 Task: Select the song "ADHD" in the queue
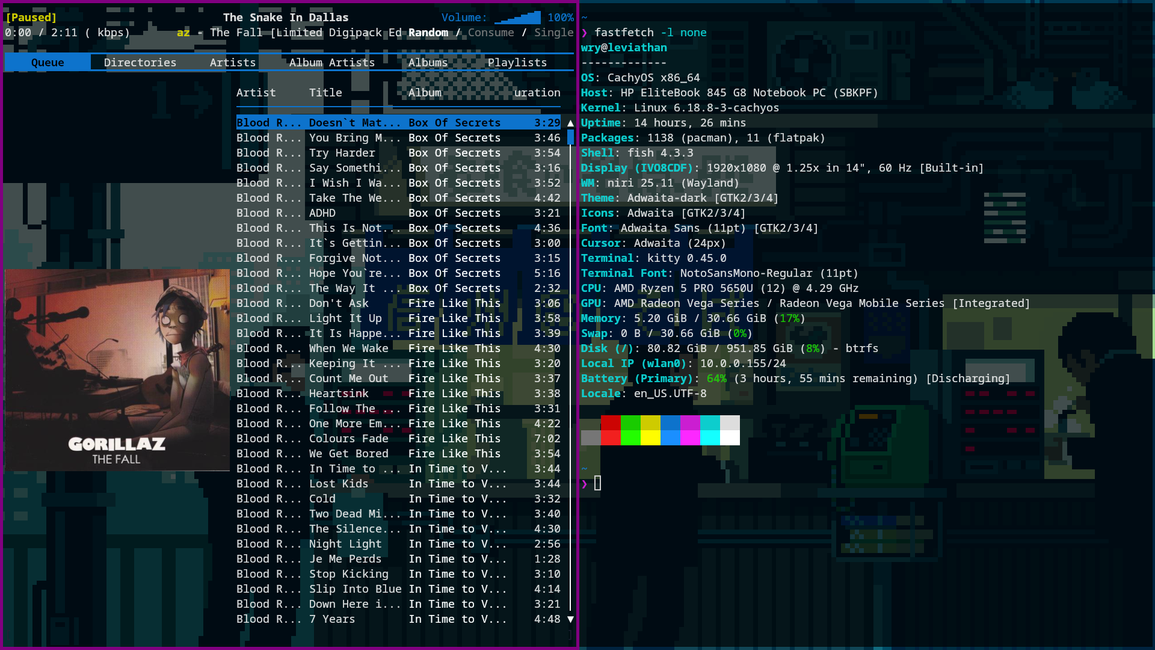[322, 213]
